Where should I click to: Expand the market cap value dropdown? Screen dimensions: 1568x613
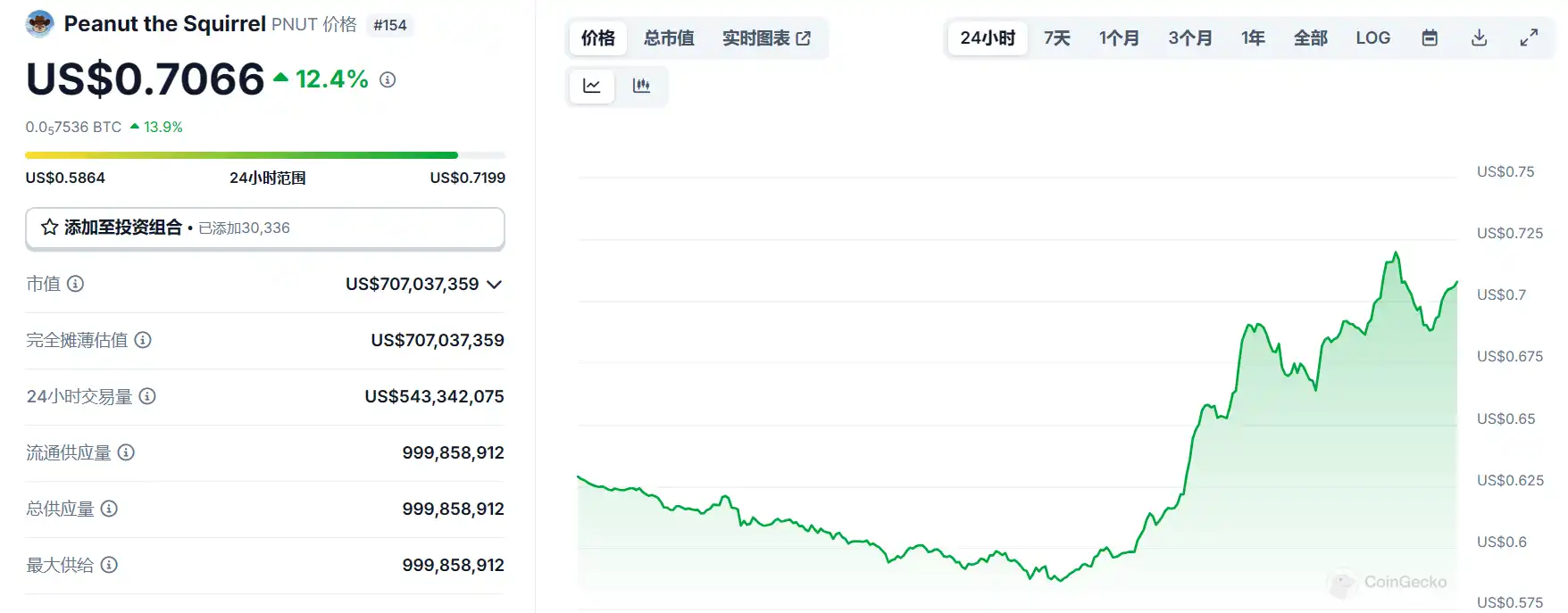[x=495, y=285]
